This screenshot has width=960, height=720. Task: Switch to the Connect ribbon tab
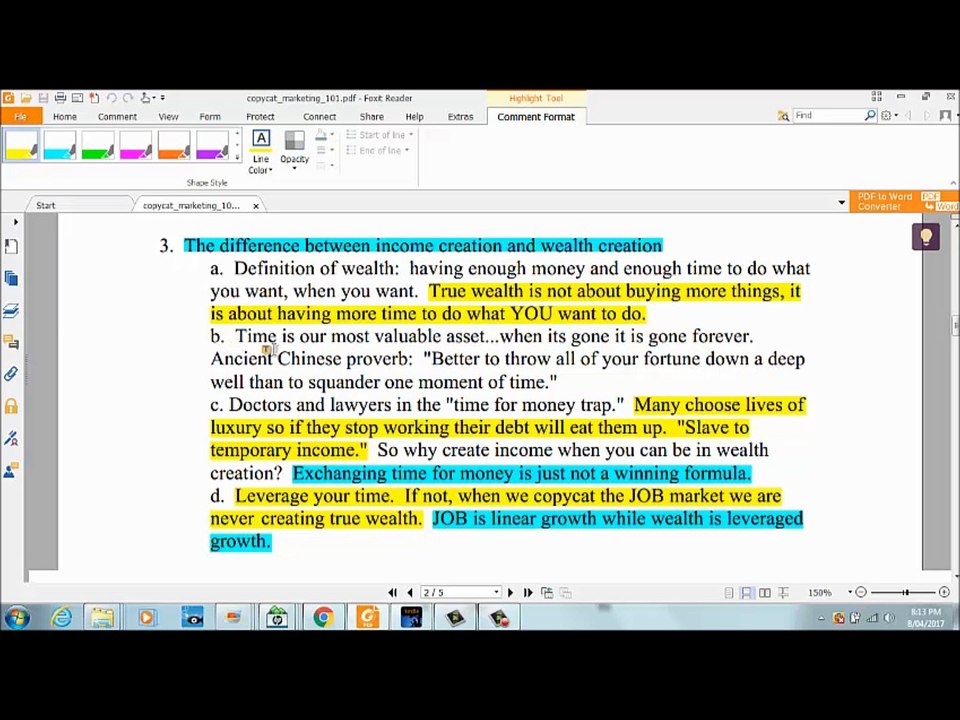320,116
